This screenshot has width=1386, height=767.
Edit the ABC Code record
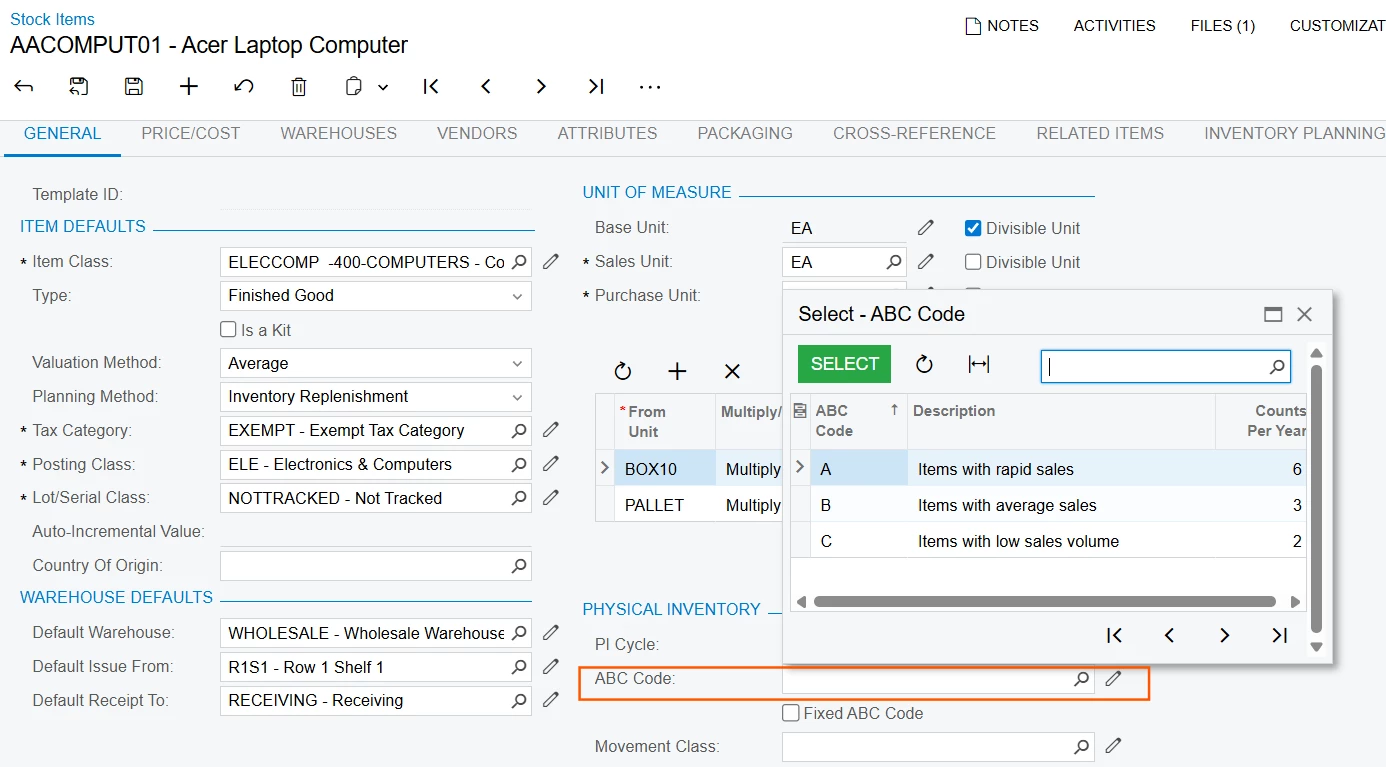[x=1113, y=679]
